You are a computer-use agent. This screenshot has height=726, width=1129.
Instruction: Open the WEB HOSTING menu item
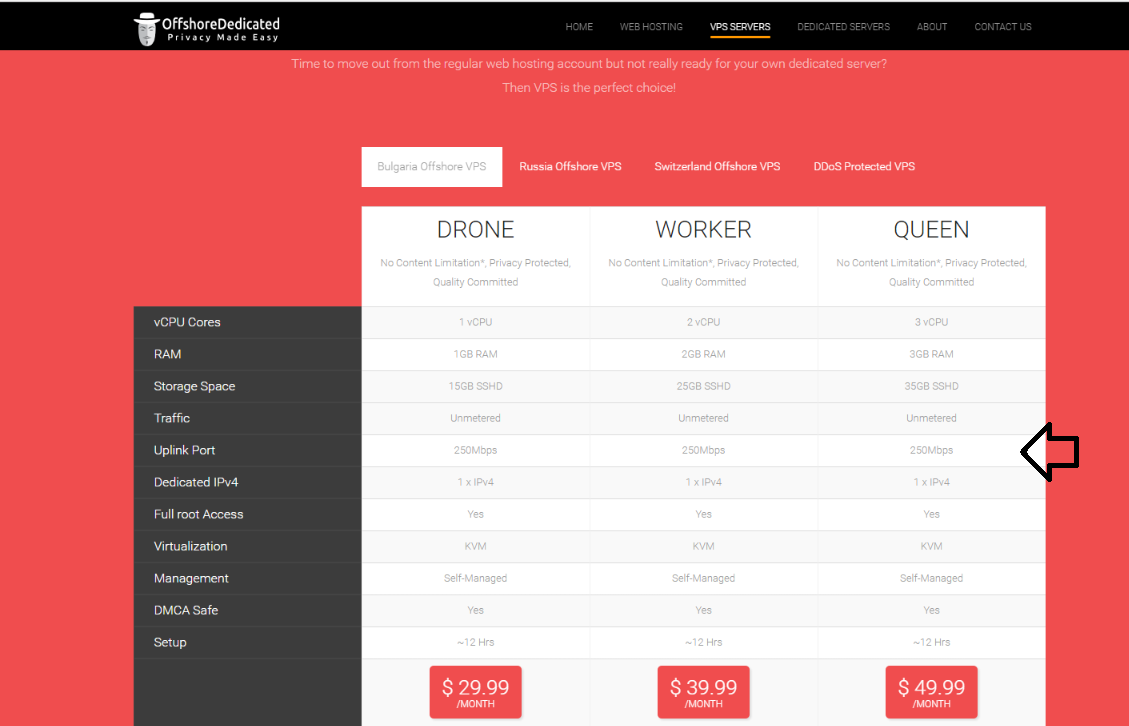[651, 27]
